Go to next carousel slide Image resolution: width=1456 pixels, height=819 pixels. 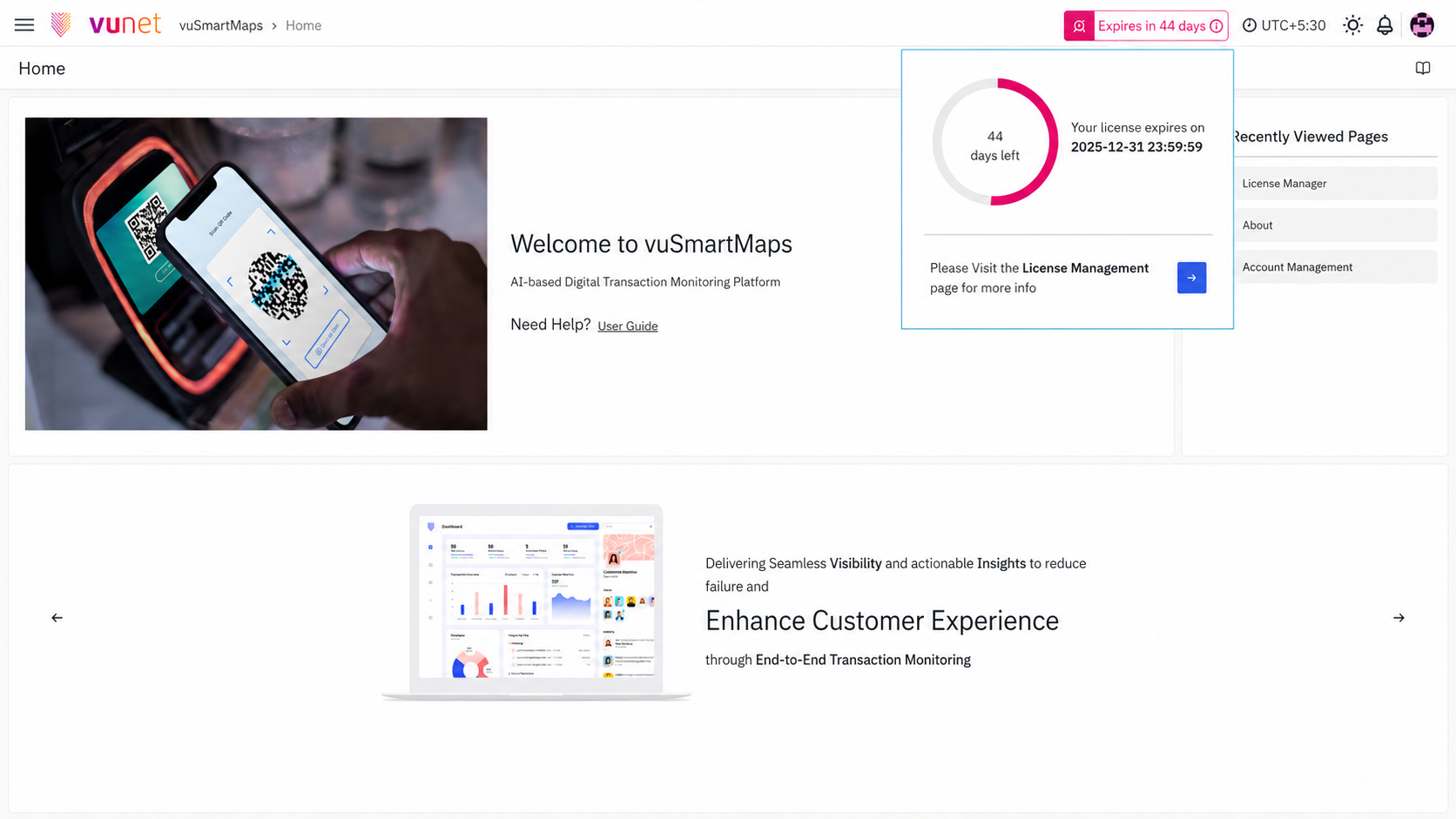click(1399, 618)
